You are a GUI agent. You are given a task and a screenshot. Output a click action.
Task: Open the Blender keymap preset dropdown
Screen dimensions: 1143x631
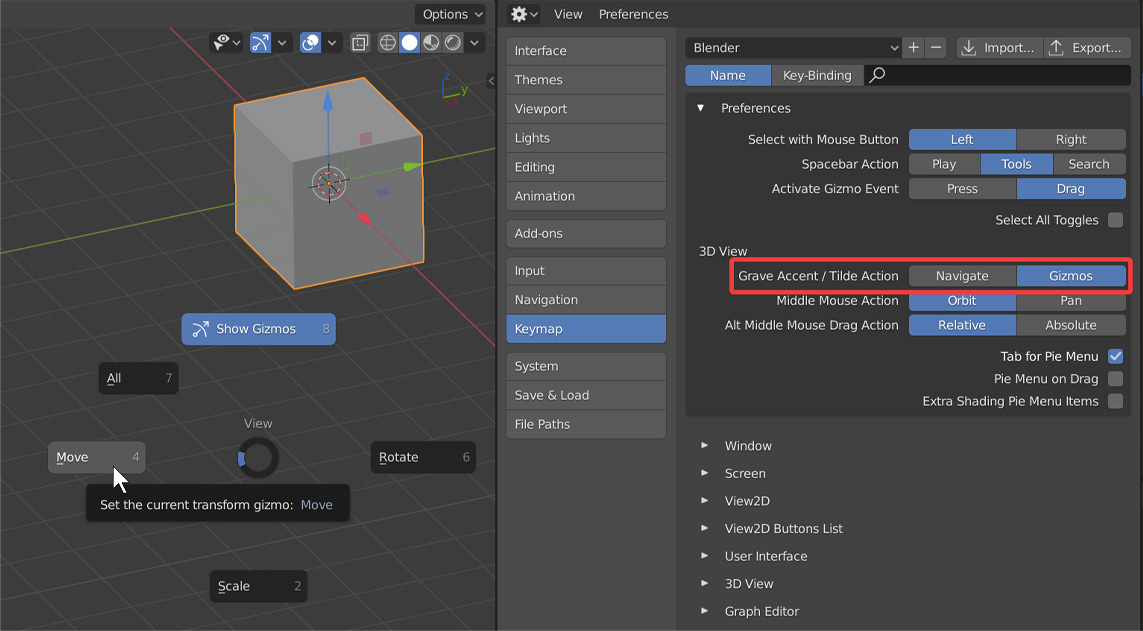coord(790,47)
